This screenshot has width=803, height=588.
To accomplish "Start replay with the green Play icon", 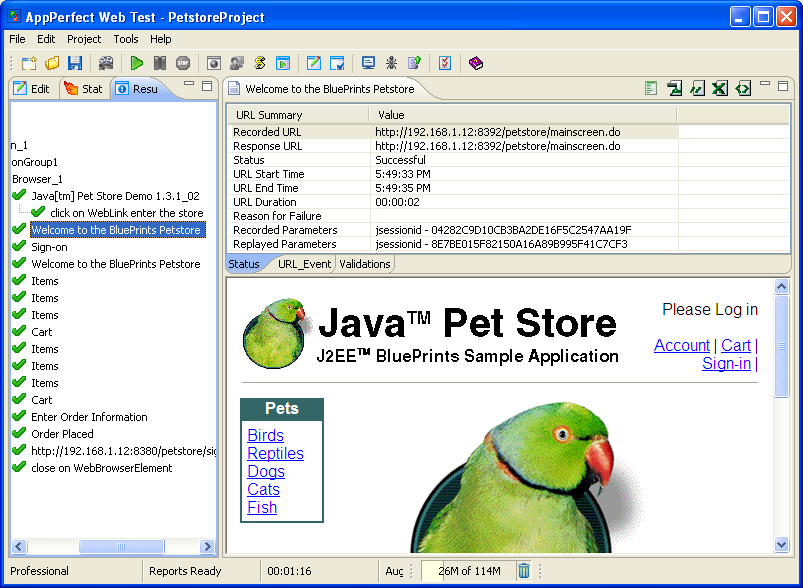I will point(137,63).
